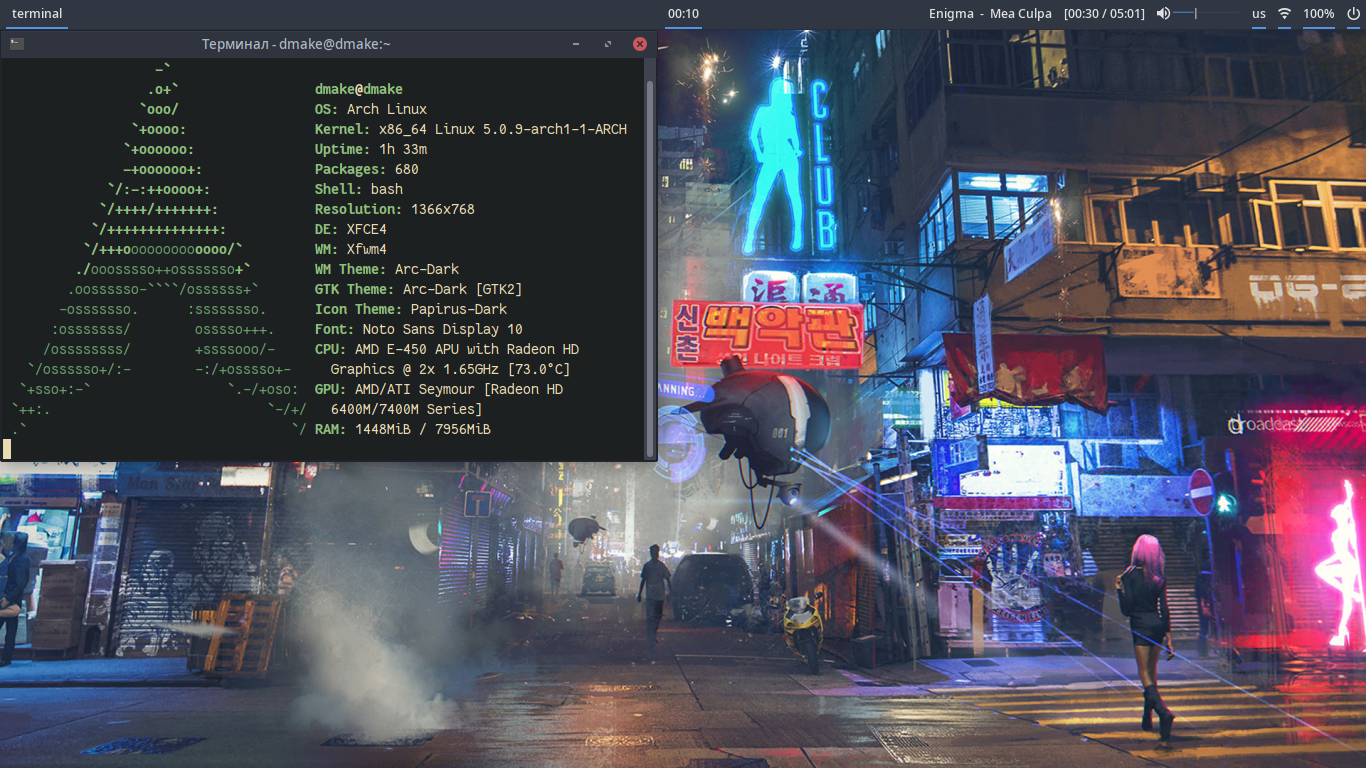Minimize the Терминал window
The image size is (1366, 768).
point(576,44)
